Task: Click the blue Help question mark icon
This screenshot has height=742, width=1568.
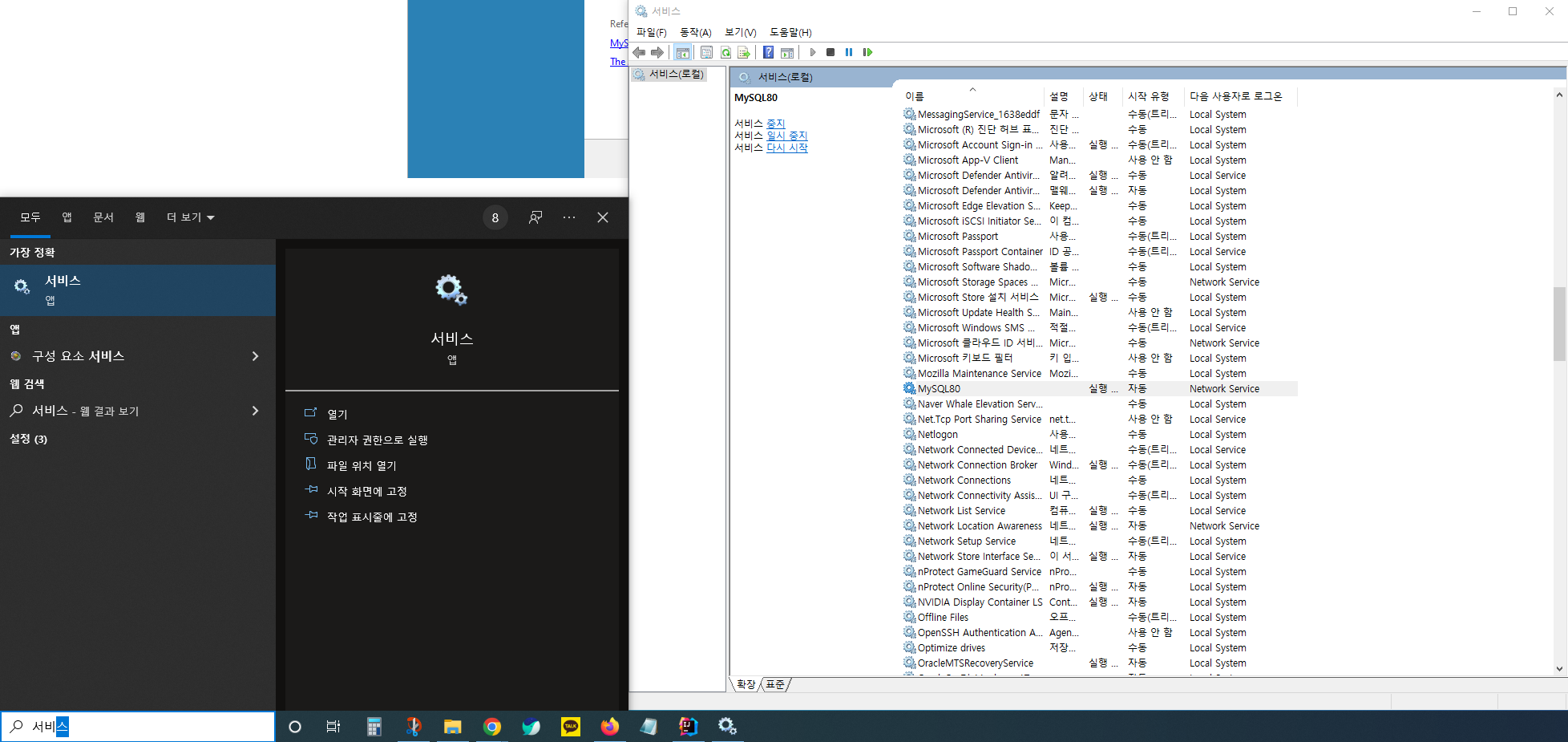Action: 768,52
